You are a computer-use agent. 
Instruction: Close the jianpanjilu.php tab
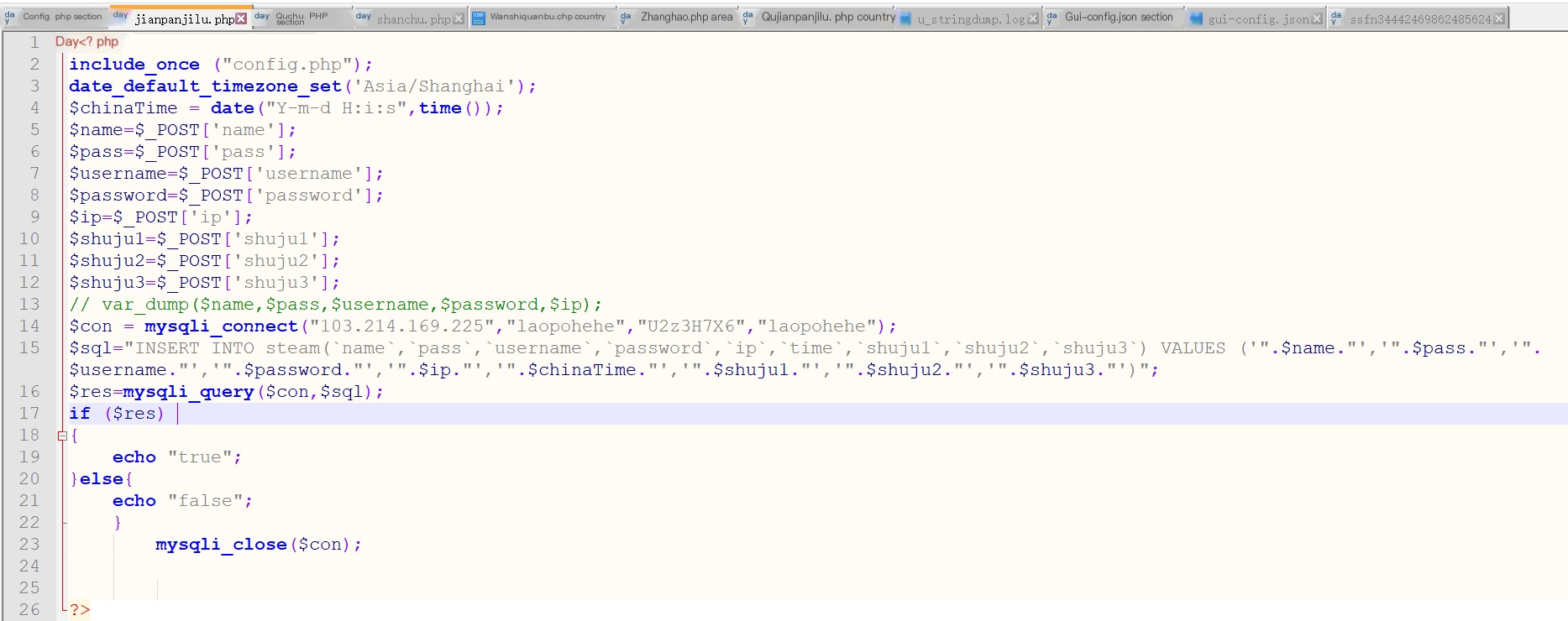(242, 18)
